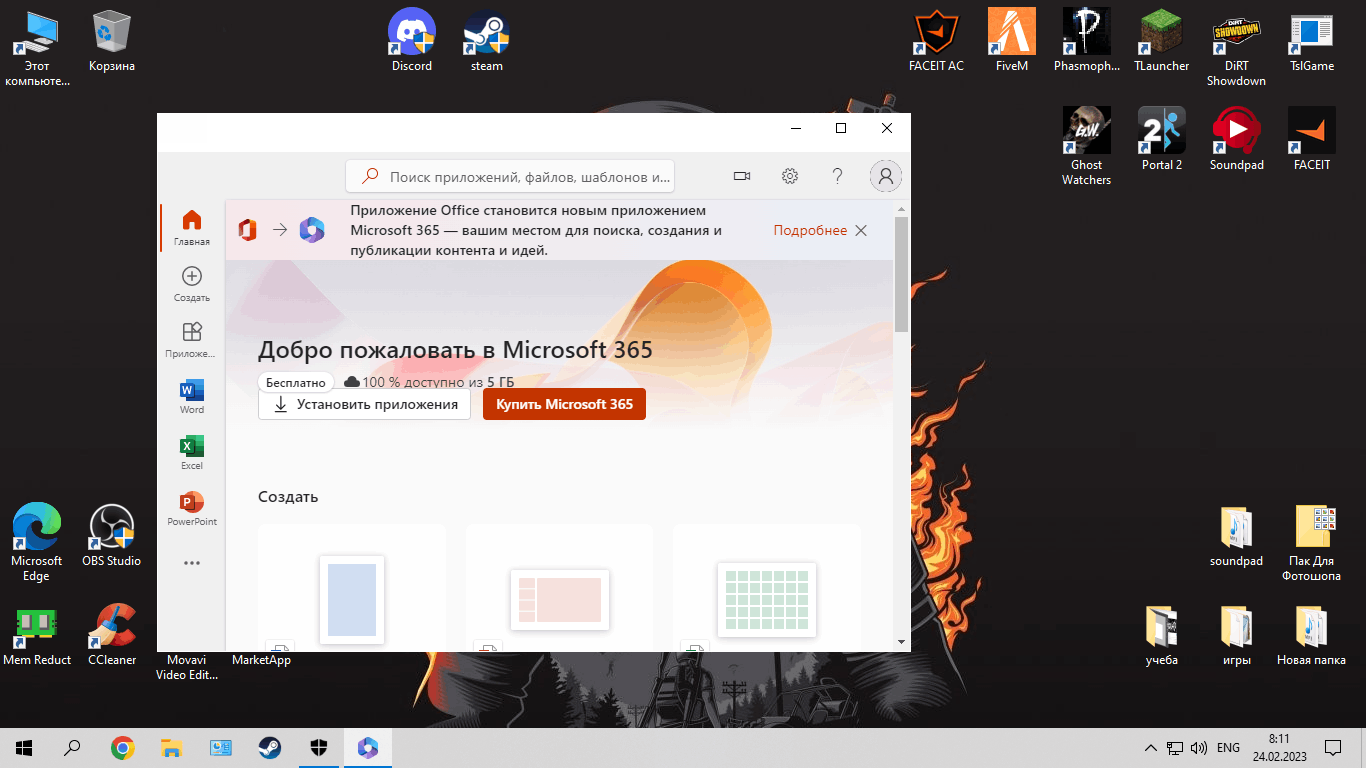Screen dimensions: 1366x768
Task: Select the TLauncher desktop icon
Action: tap(1162, 42)
